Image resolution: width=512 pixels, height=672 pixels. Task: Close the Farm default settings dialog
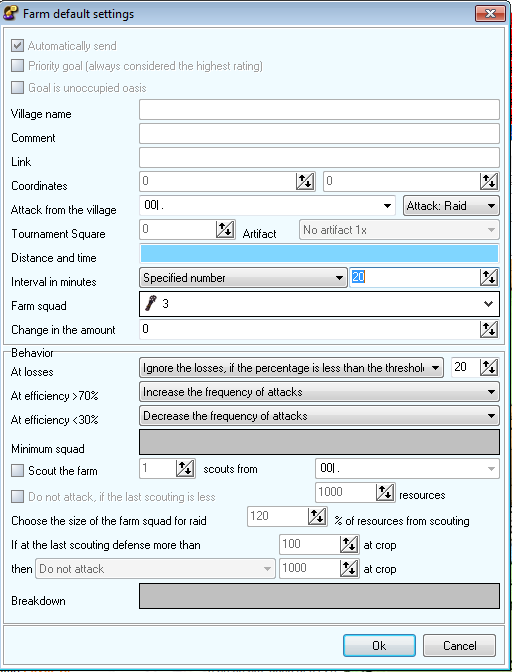490,13
